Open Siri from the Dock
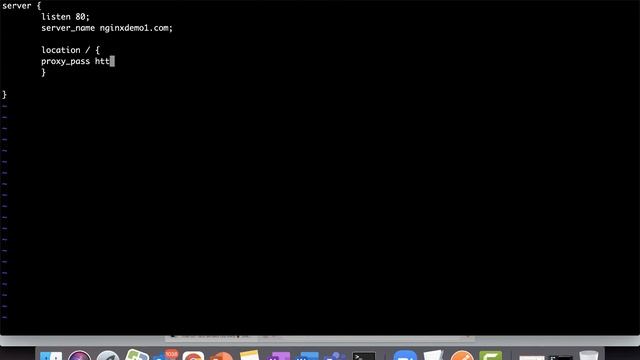The width and height of the screenshot is (640, 360). 80,356
